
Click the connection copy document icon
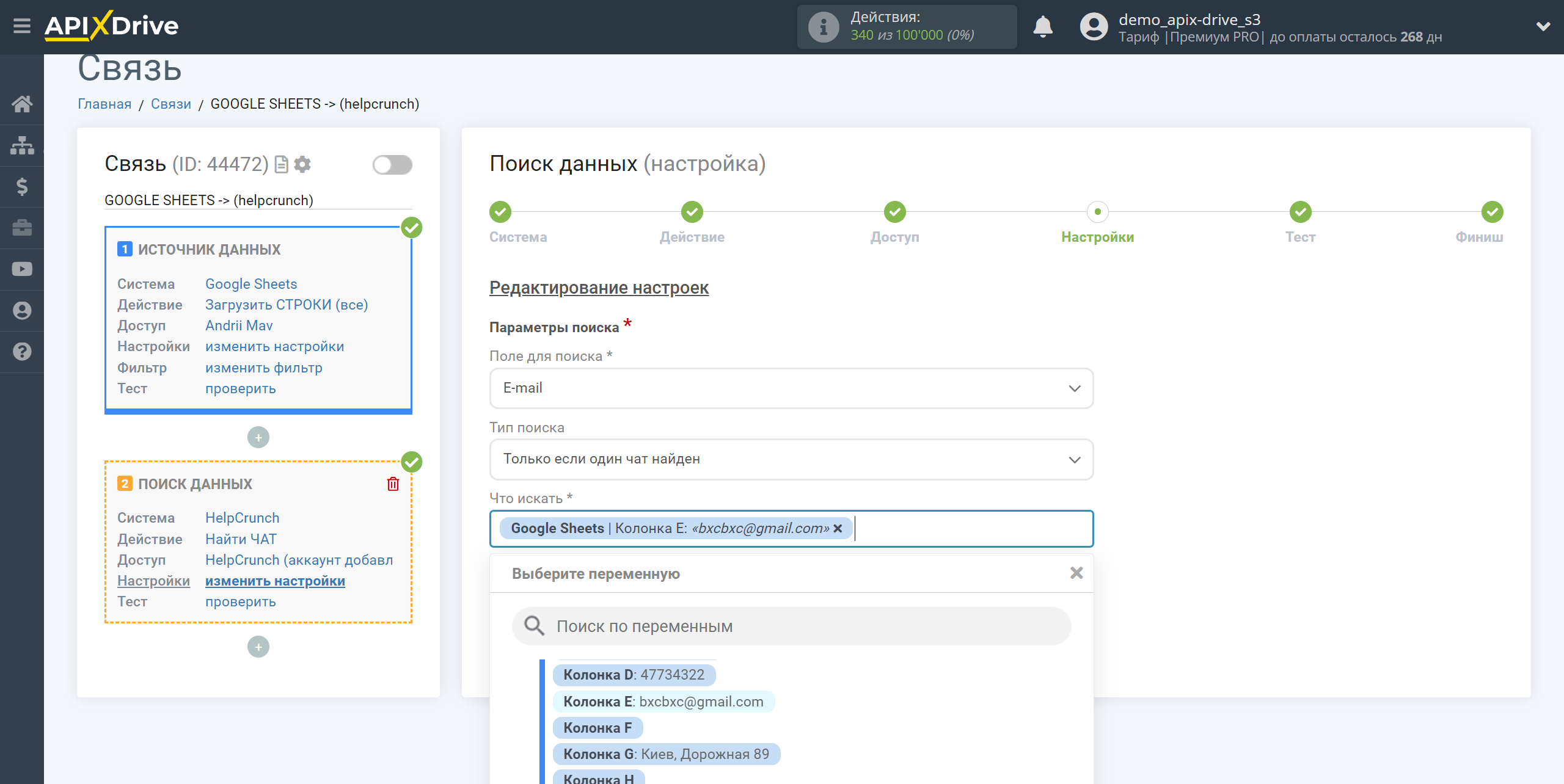[281, 165]
